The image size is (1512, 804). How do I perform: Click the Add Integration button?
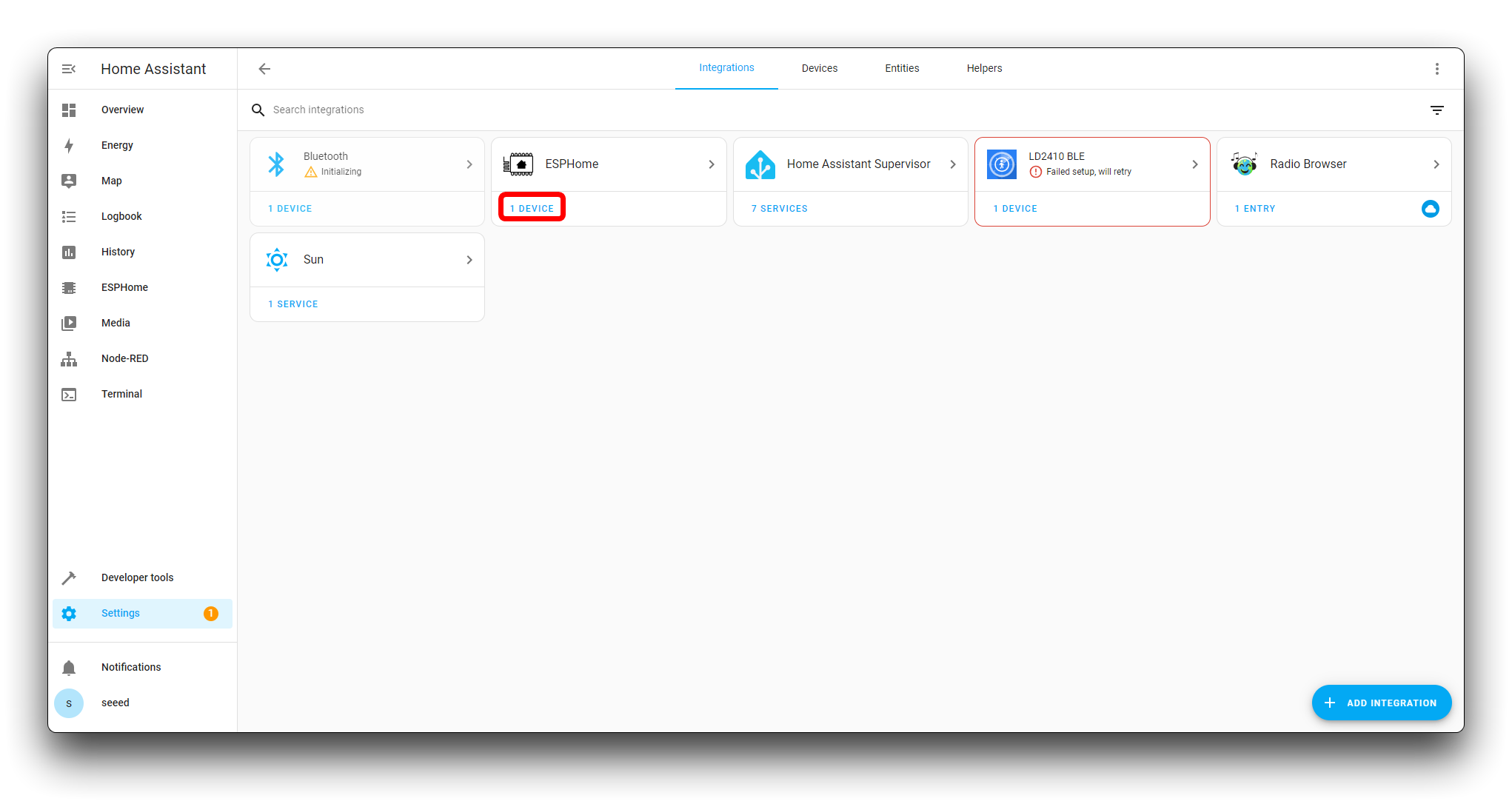[x=1381, y=703]
